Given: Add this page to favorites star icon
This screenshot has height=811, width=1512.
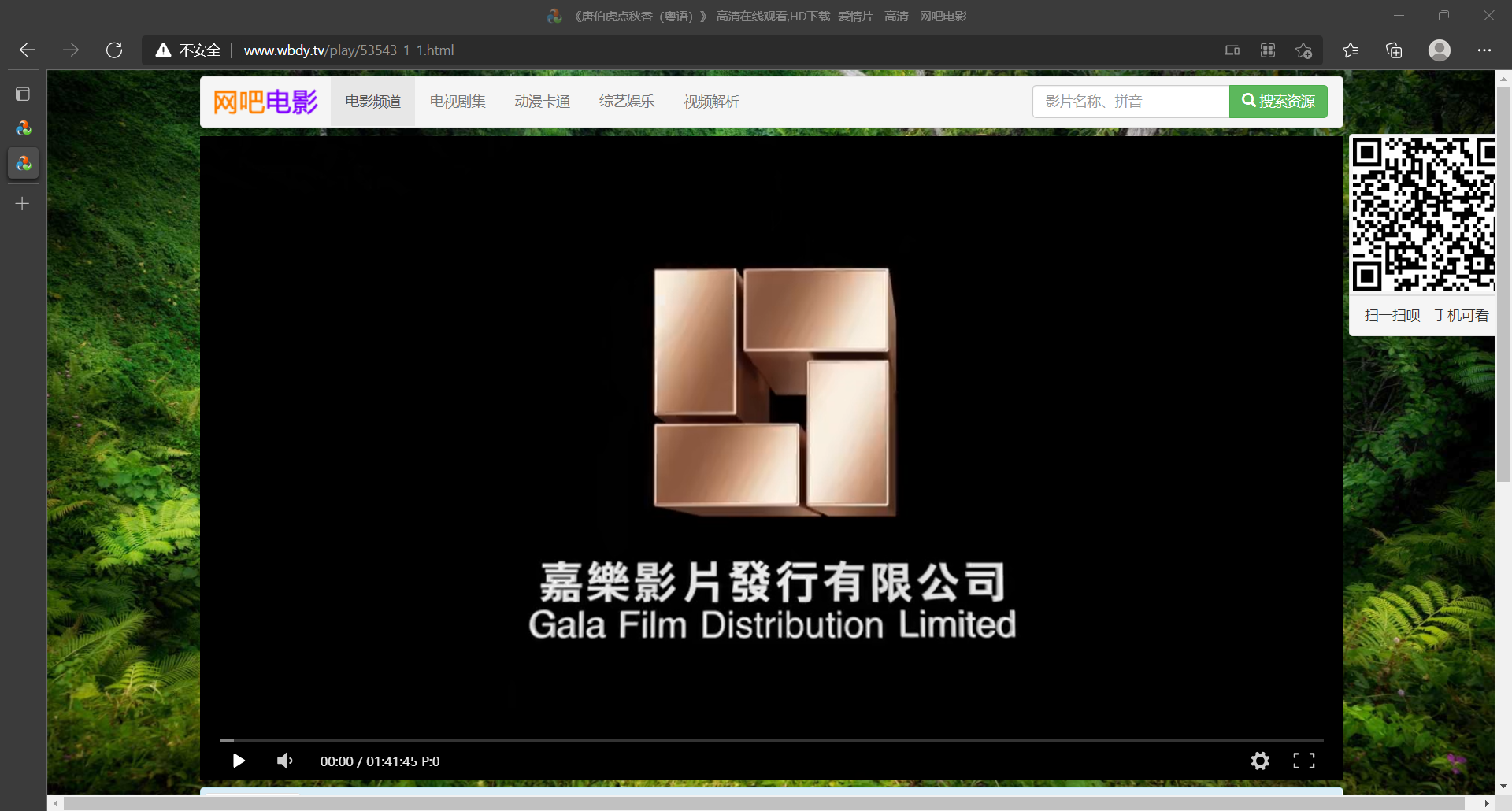Looking at the screenshot, I should (x=1303, y=50).
